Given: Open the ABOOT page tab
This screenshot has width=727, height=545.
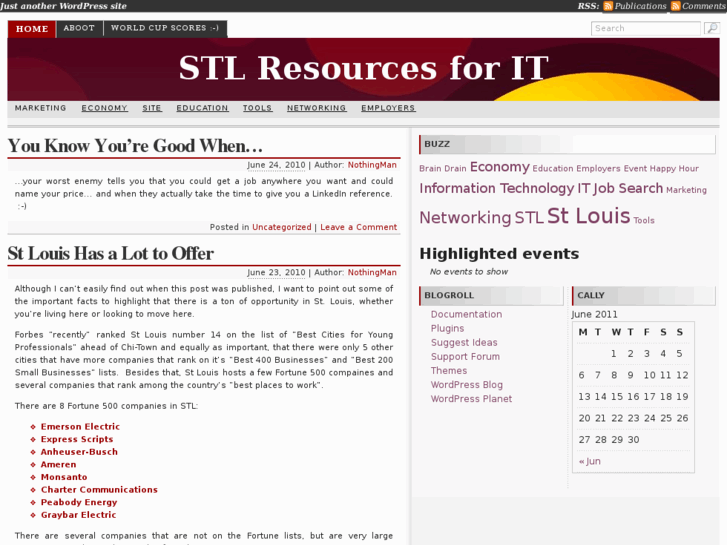Looking at the screenshot, I should pos(79,28).
